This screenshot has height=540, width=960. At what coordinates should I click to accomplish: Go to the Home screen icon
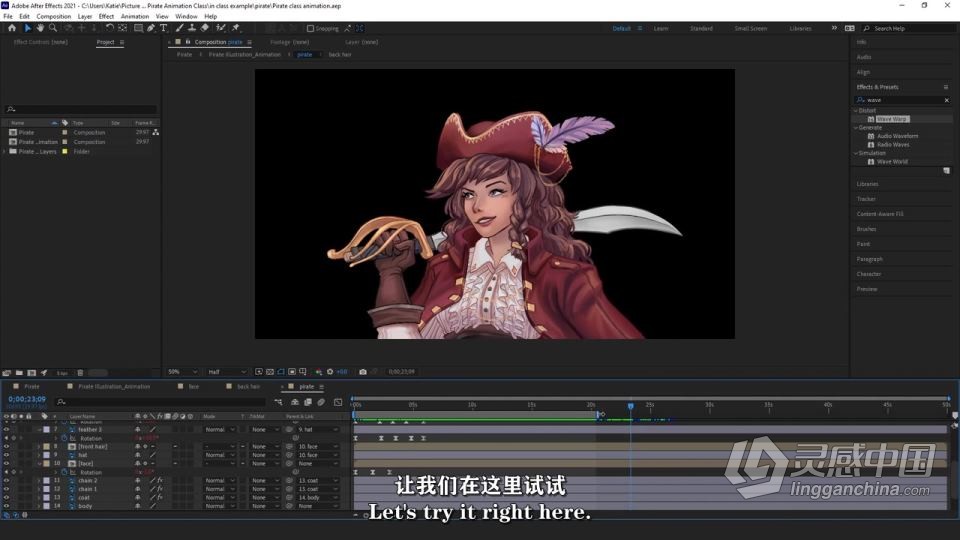pos(12,28)
